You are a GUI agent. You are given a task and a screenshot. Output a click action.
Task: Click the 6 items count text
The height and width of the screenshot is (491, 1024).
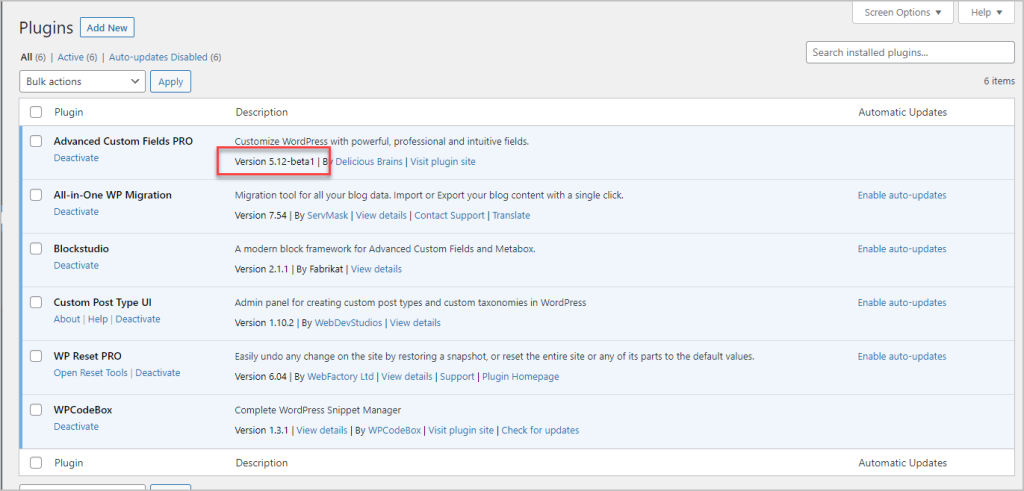coord(999,81)
